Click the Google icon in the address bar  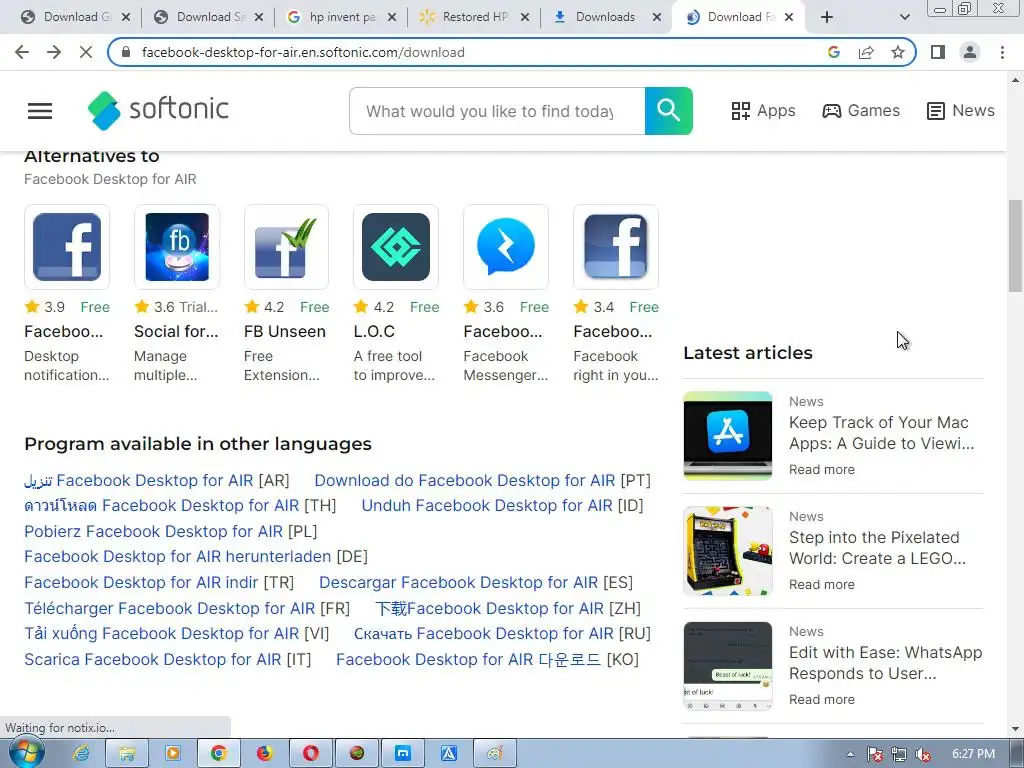[834, 52]
